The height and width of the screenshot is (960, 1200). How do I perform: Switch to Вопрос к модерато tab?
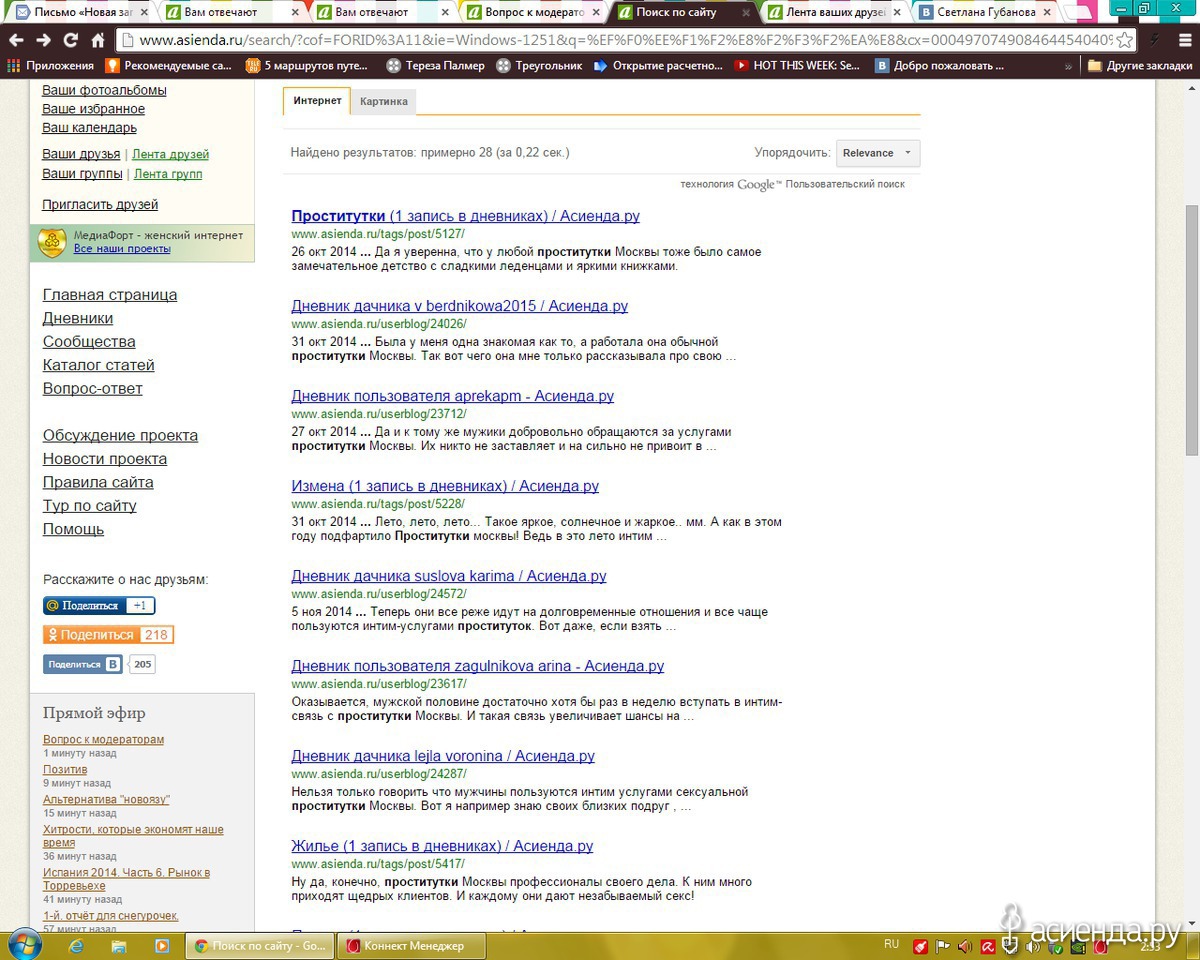[x=532, y=12]
